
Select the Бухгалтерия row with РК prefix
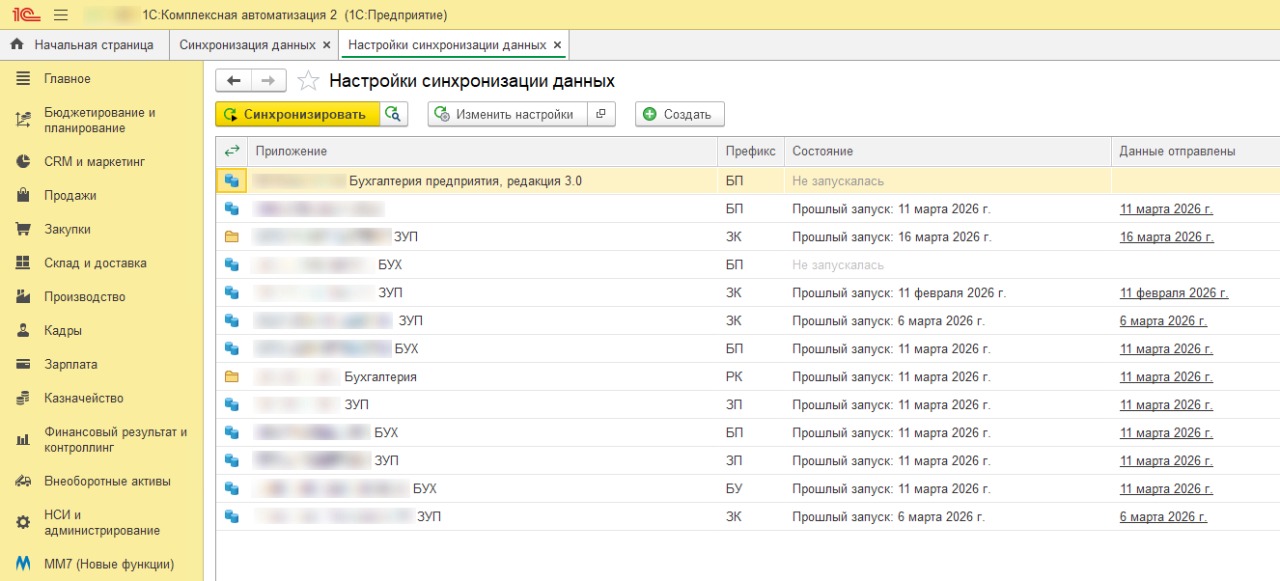748,377
